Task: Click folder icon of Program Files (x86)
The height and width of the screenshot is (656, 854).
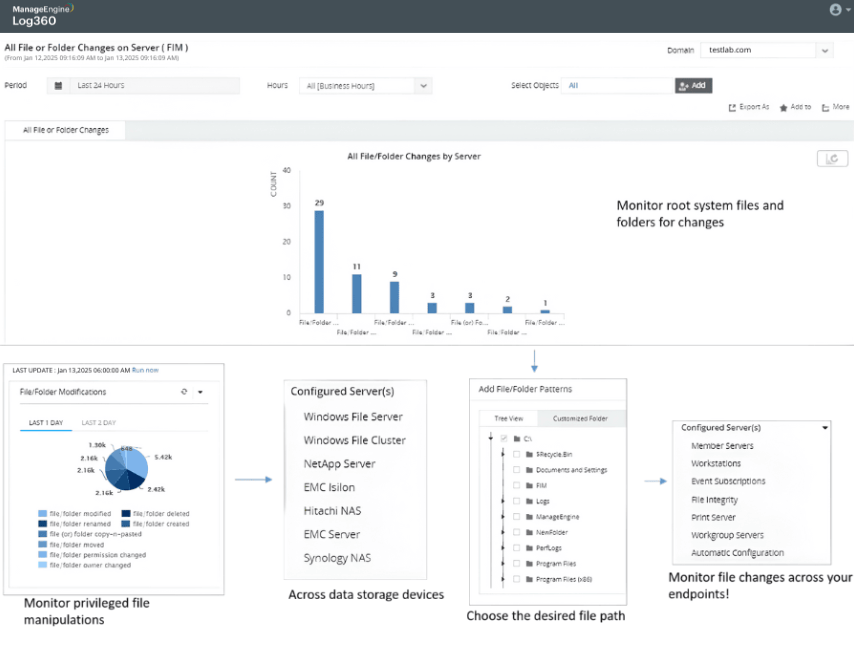Action: coord(529,580)
